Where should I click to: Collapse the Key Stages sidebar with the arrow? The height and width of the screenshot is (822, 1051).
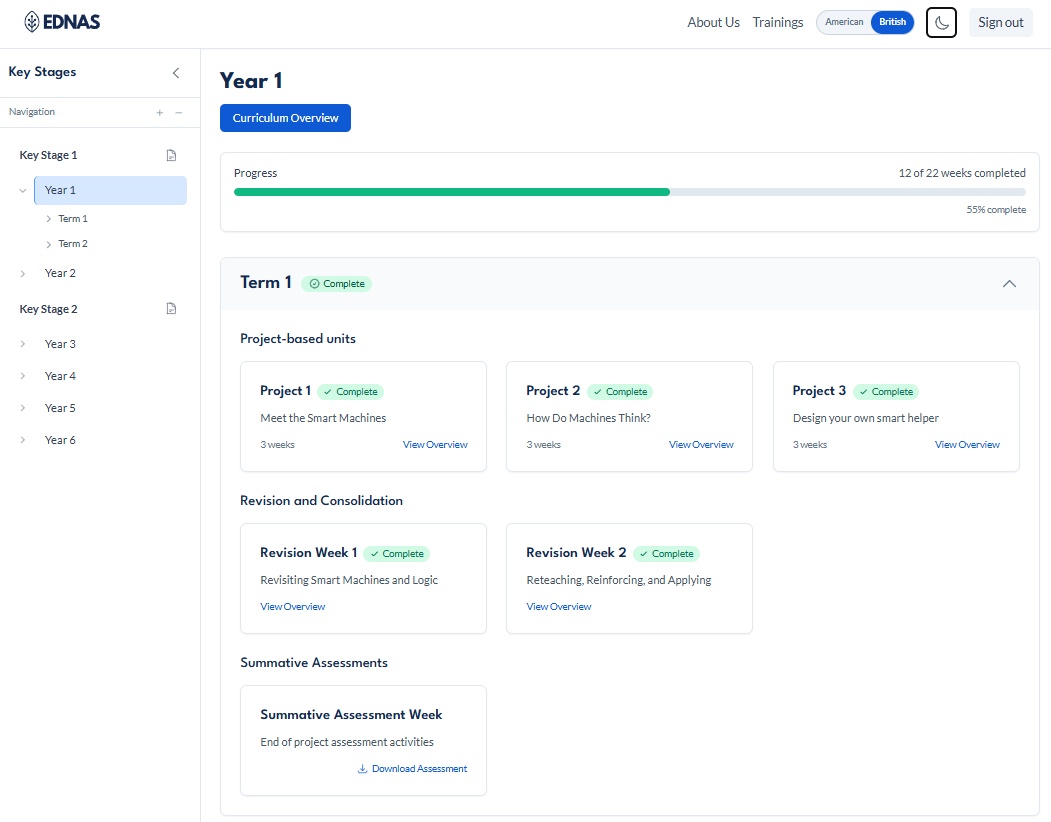[x=176, y=73]
